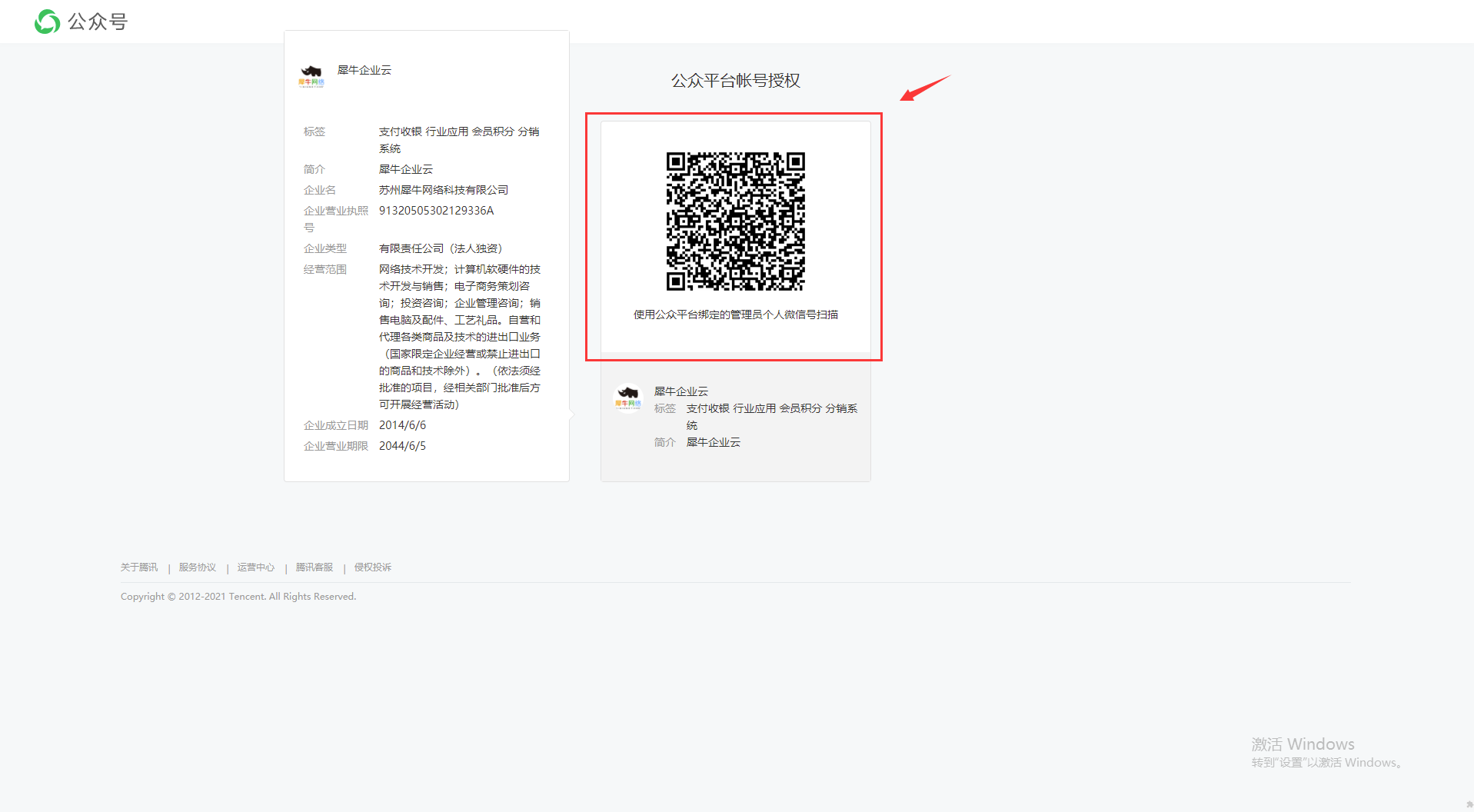Click the green WeChat 公众号 logo icon
Viewport: 1474px width, 812px height.
47,22
